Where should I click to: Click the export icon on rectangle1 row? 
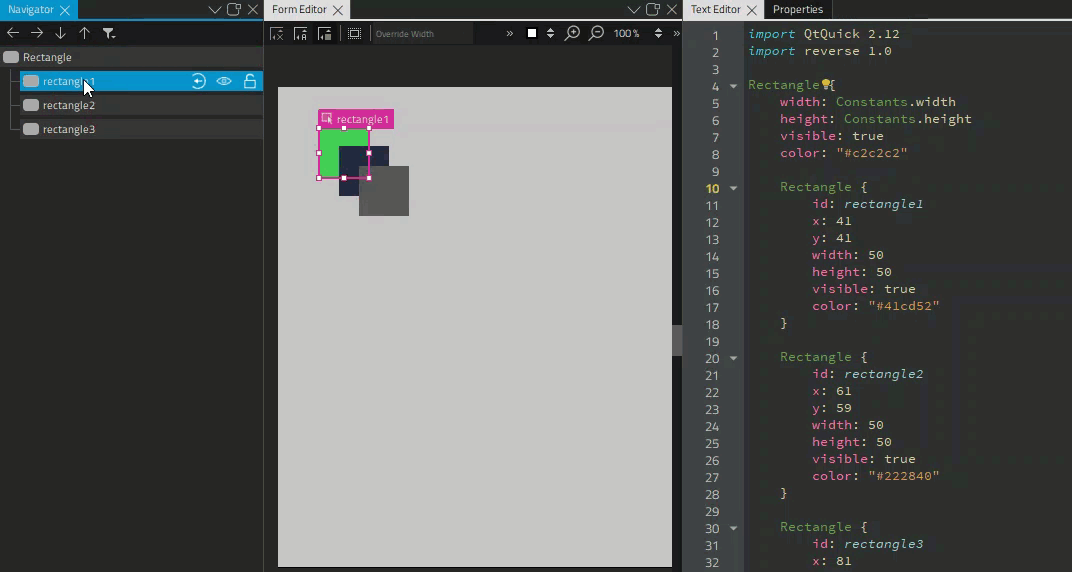199,81
